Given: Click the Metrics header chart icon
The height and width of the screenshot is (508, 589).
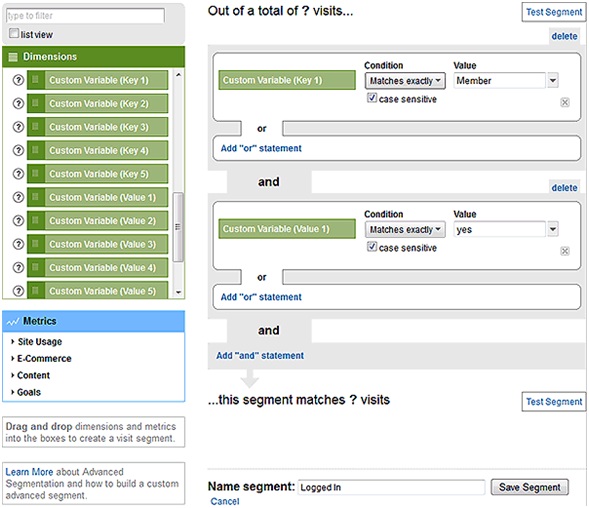Looking at the screenshot, I should click(x=13, y=322).
